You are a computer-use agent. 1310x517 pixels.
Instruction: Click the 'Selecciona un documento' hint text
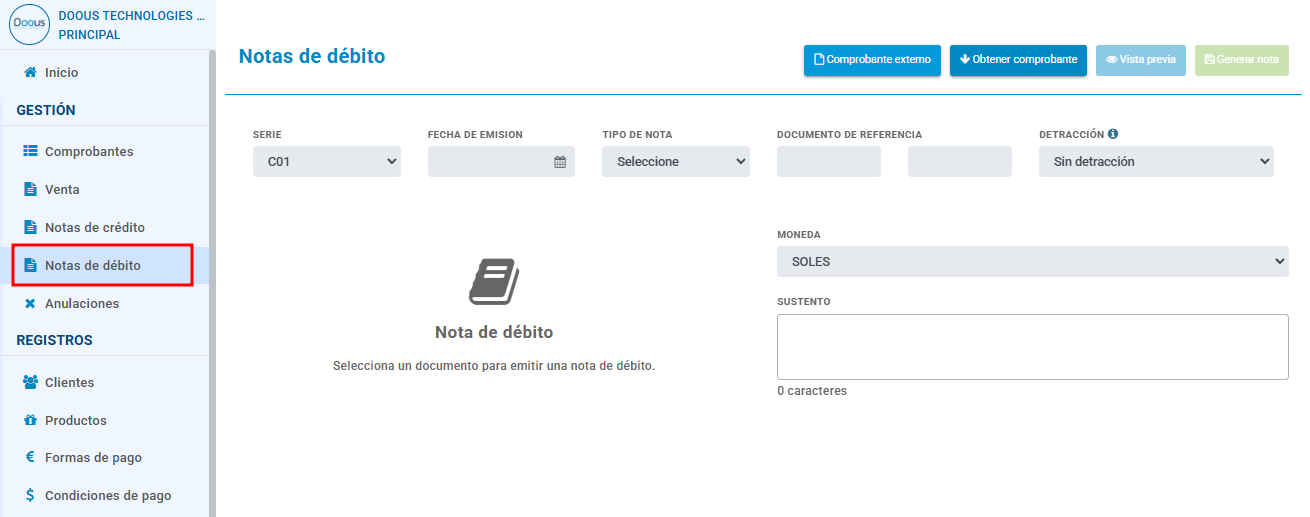(x=494, y=366)
